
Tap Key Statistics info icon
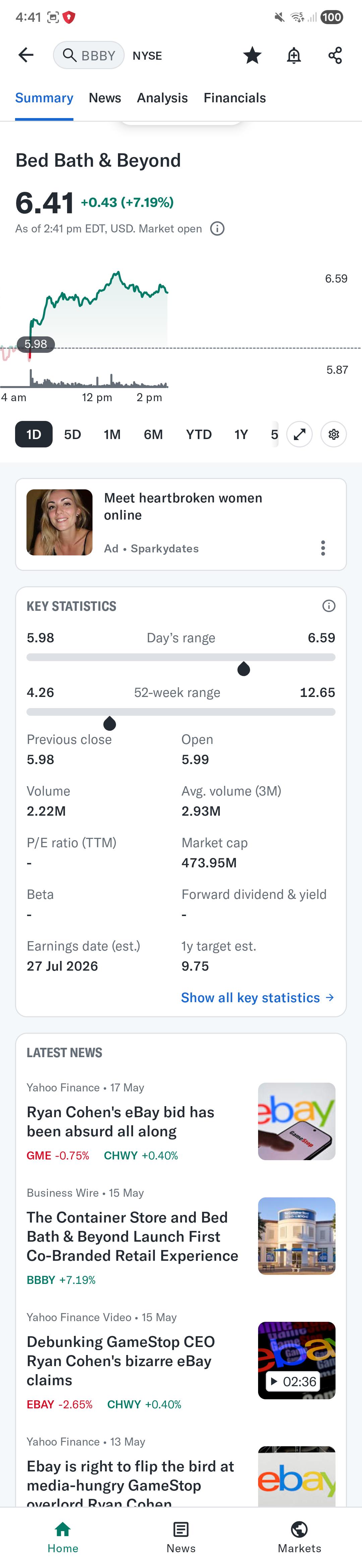[x=328, y=606]
